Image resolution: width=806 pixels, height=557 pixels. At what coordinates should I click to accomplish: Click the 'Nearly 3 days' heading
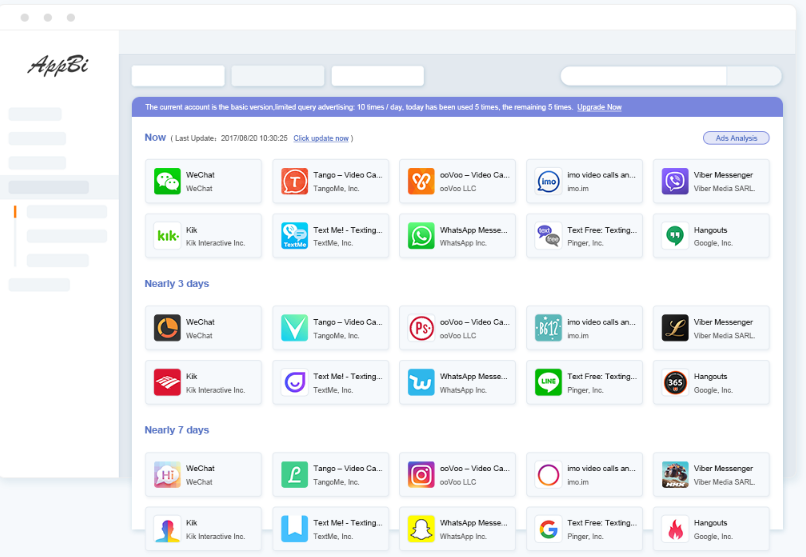pos(177,284)
